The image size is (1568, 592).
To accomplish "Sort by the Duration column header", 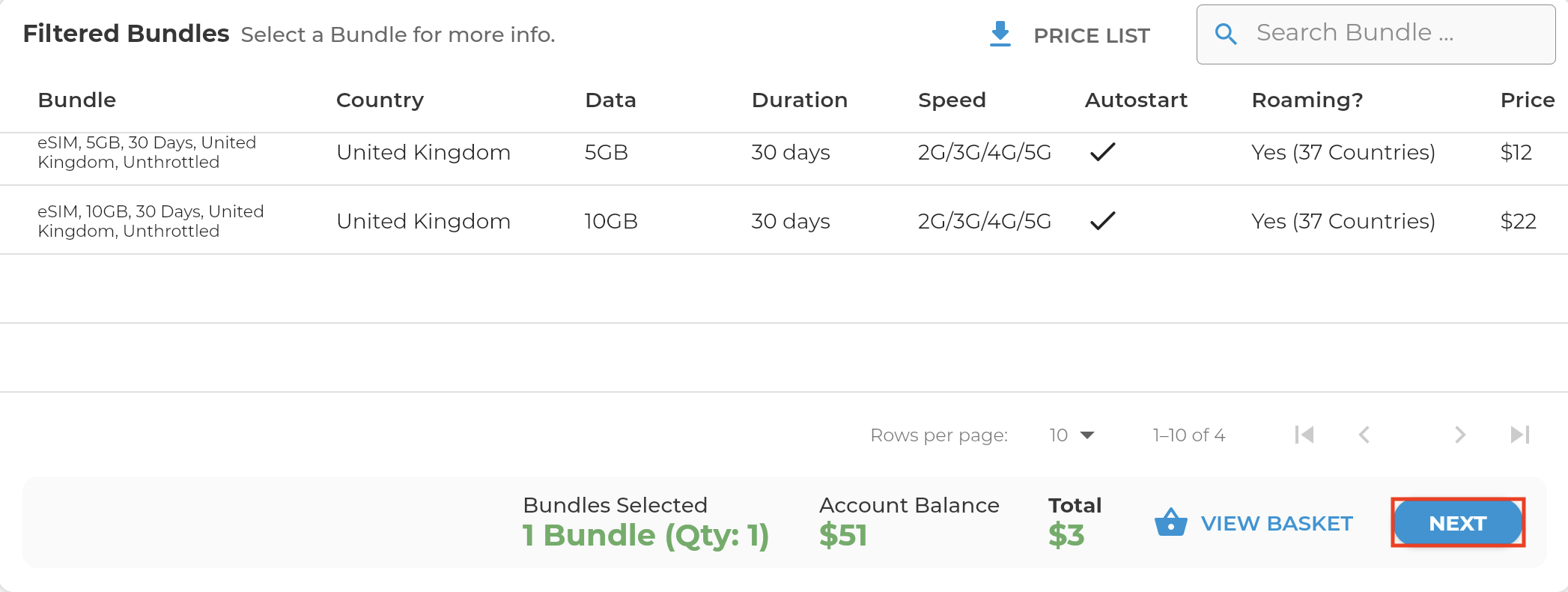I will pyautogui.click(x=799, y=100).
